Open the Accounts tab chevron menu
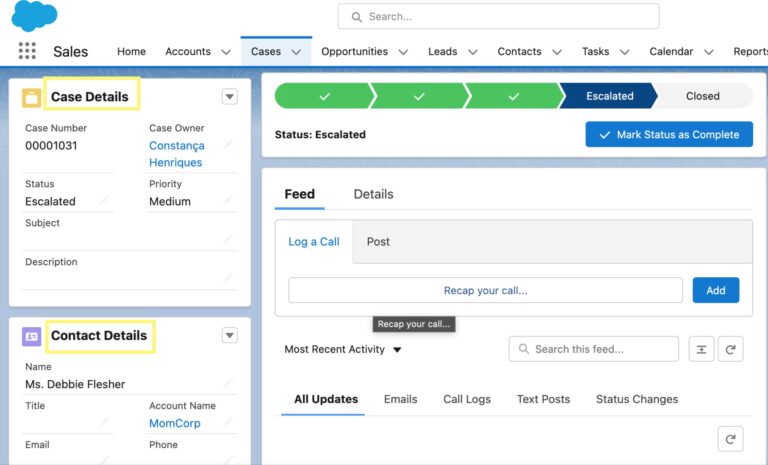Screen dimensions: 768x465 [226, 51]
